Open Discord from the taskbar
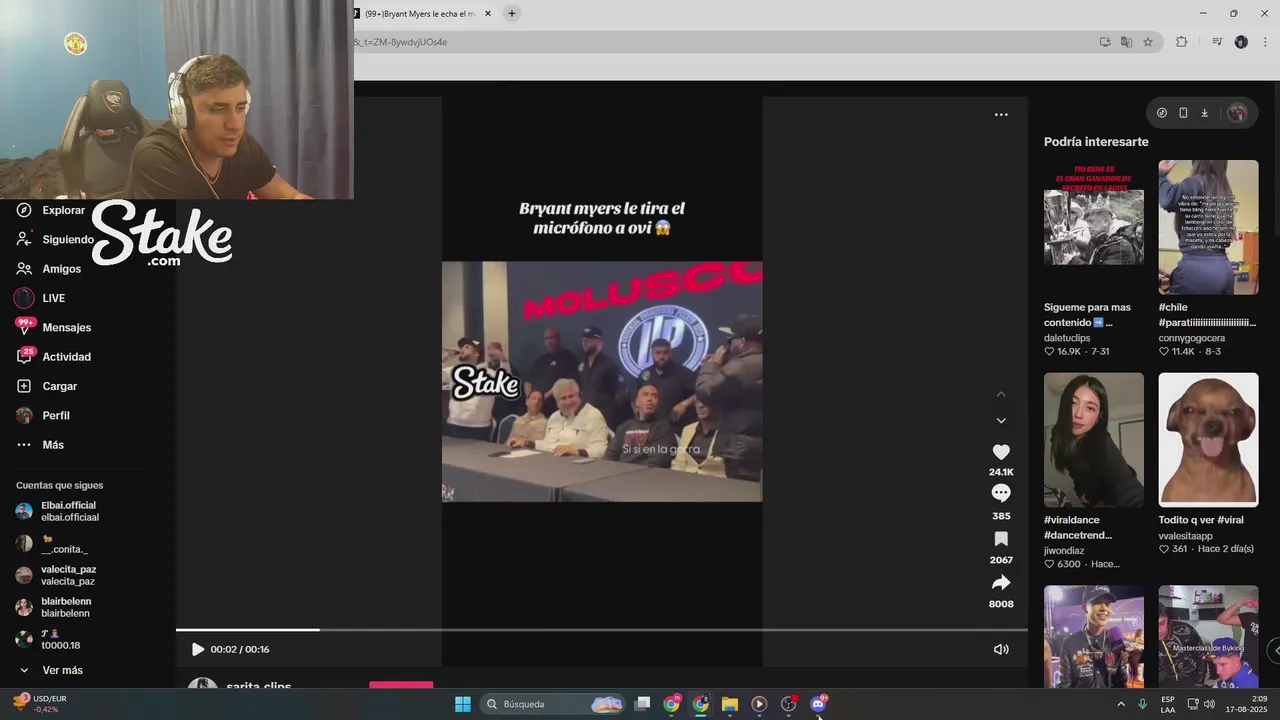The image size is (1280, 720). point(818,704)
